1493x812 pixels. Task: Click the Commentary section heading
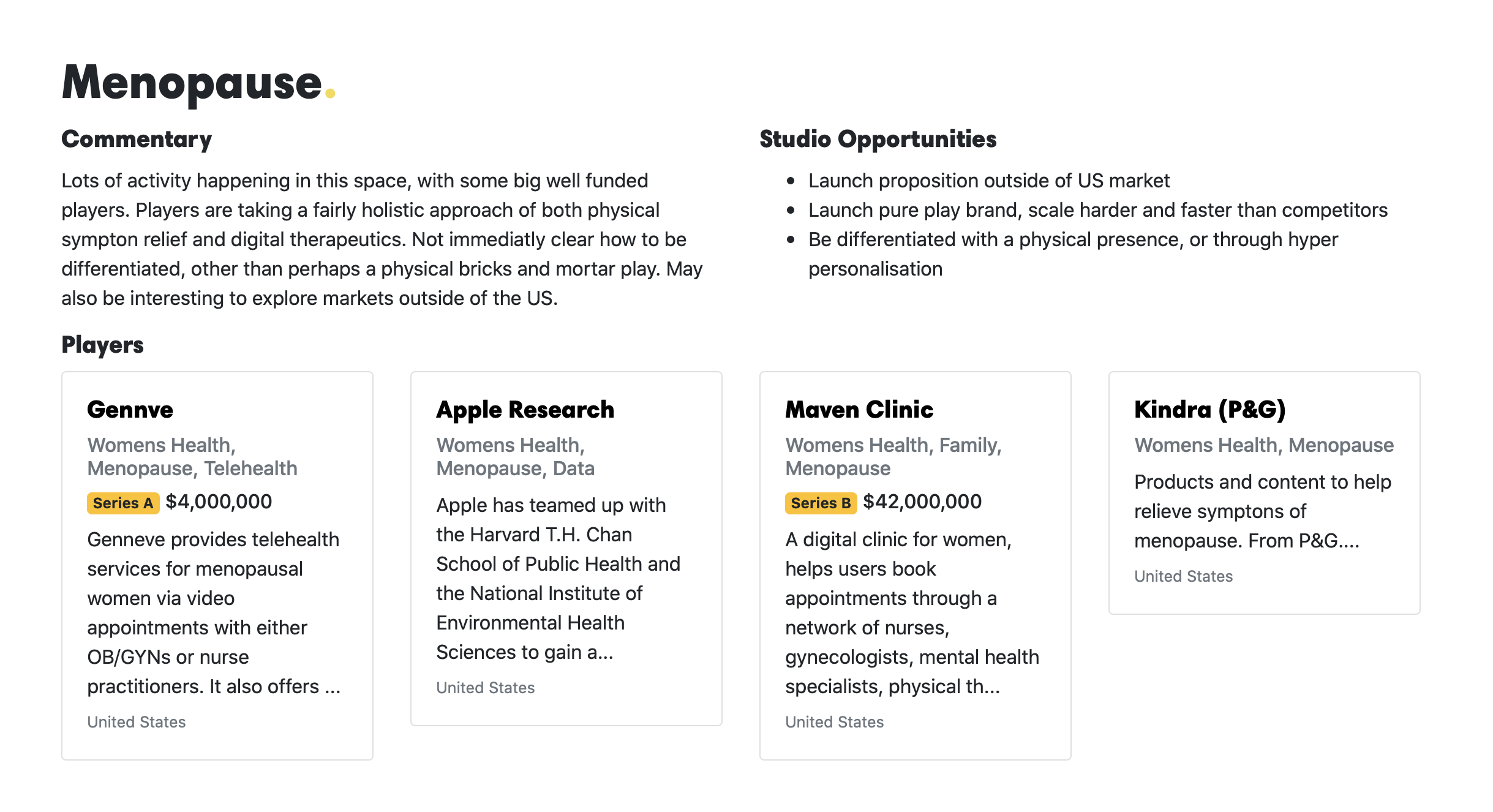137,140
